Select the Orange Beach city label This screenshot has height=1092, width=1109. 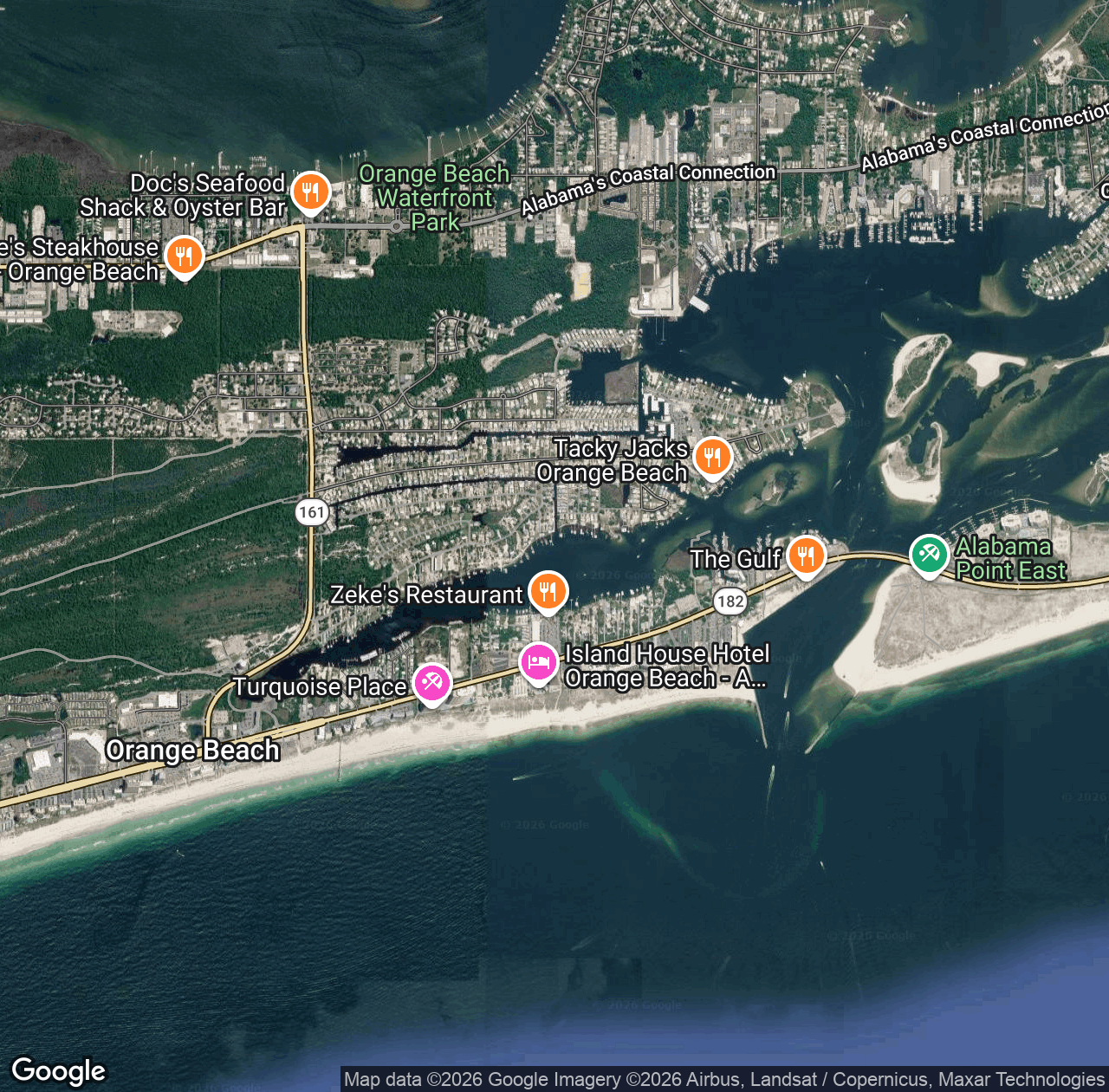193,751
